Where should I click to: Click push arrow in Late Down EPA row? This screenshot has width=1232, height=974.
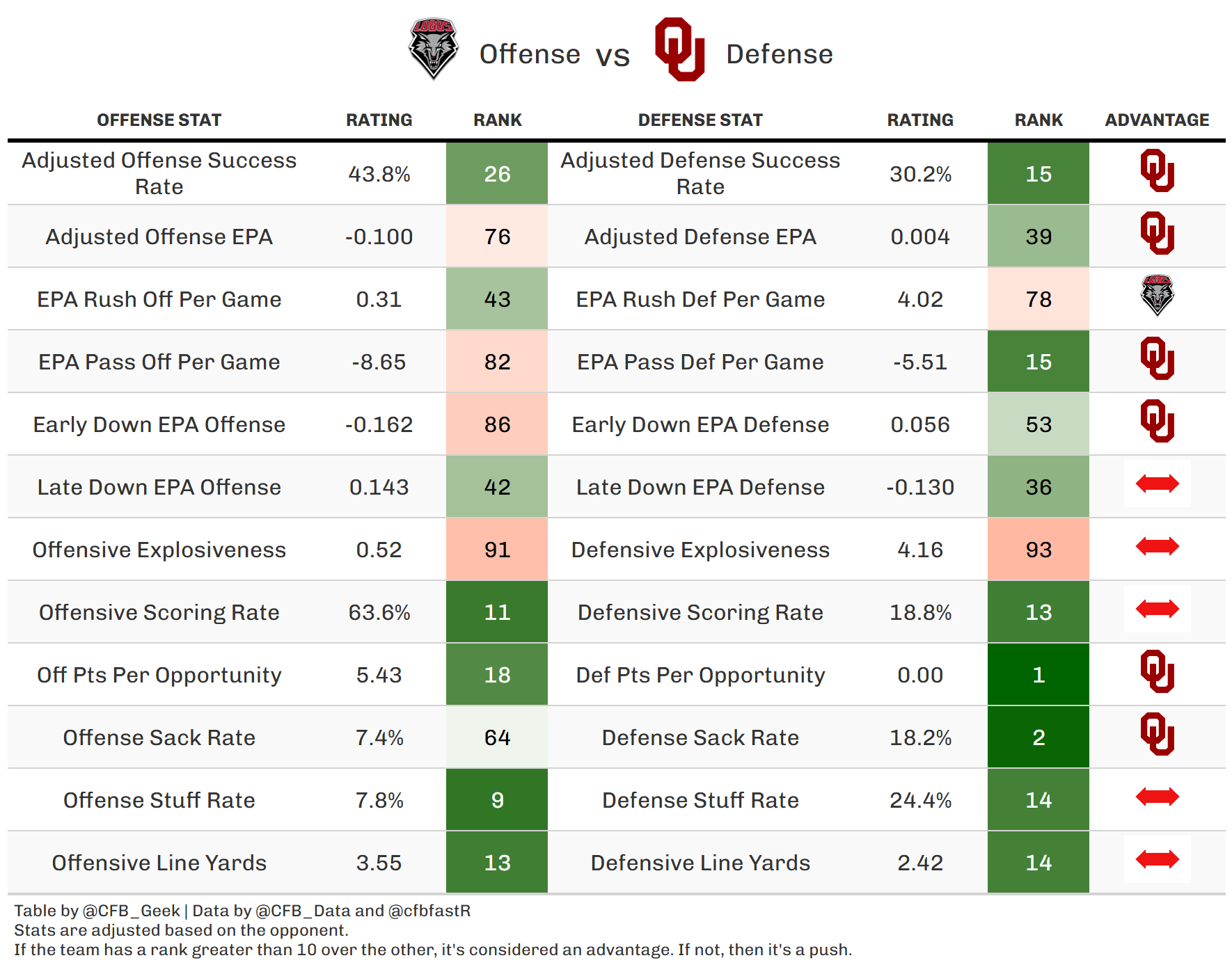click(1157, 484)
